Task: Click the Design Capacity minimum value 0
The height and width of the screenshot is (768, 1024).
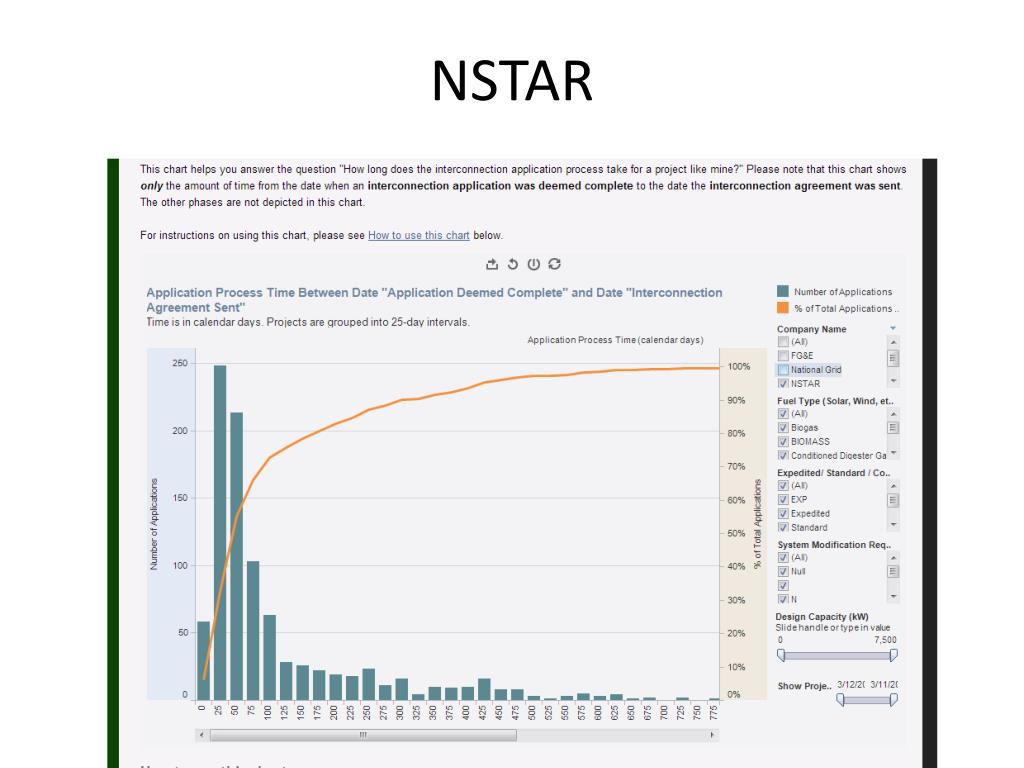Action: pos(780,640)
